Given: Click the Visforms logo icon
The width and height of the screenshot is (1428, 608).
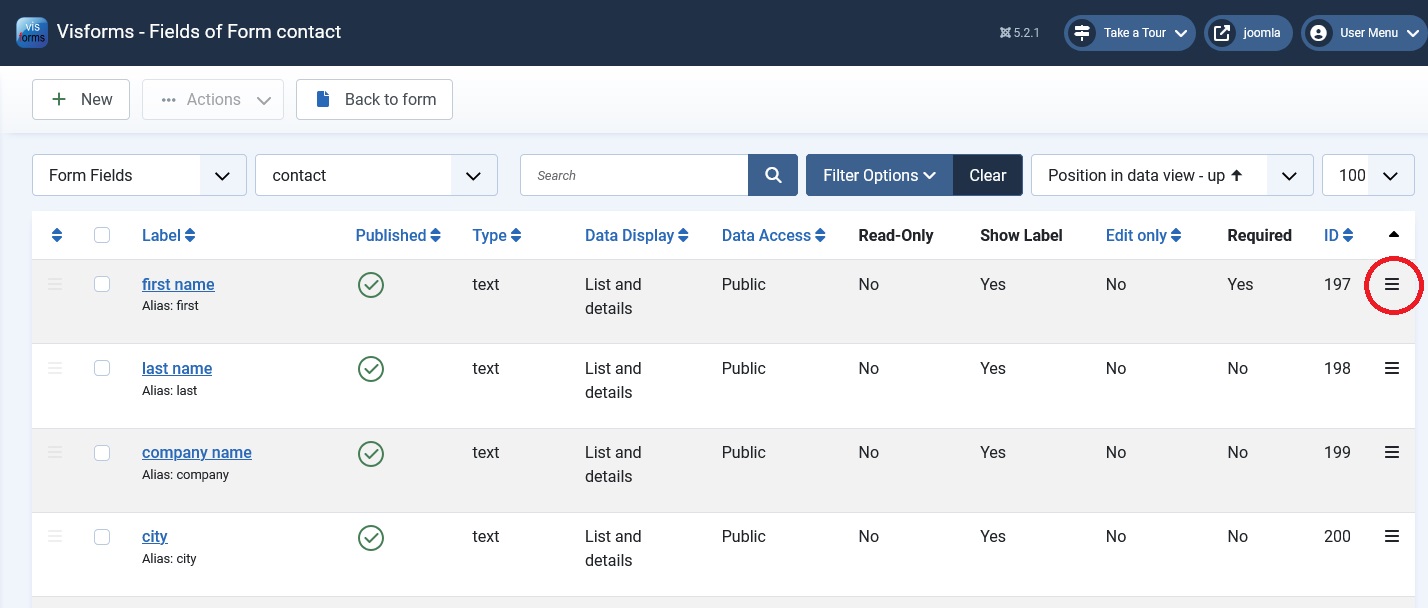Looking at the screenshot, I should click(x=32, y=32).
